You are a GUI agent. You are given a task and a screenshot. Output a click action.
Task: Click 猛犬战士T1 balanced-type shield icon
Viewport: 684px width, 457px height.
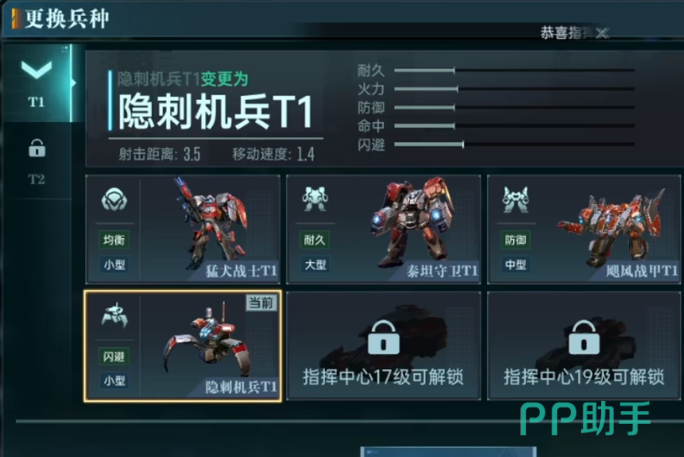(x=114, y=199)
